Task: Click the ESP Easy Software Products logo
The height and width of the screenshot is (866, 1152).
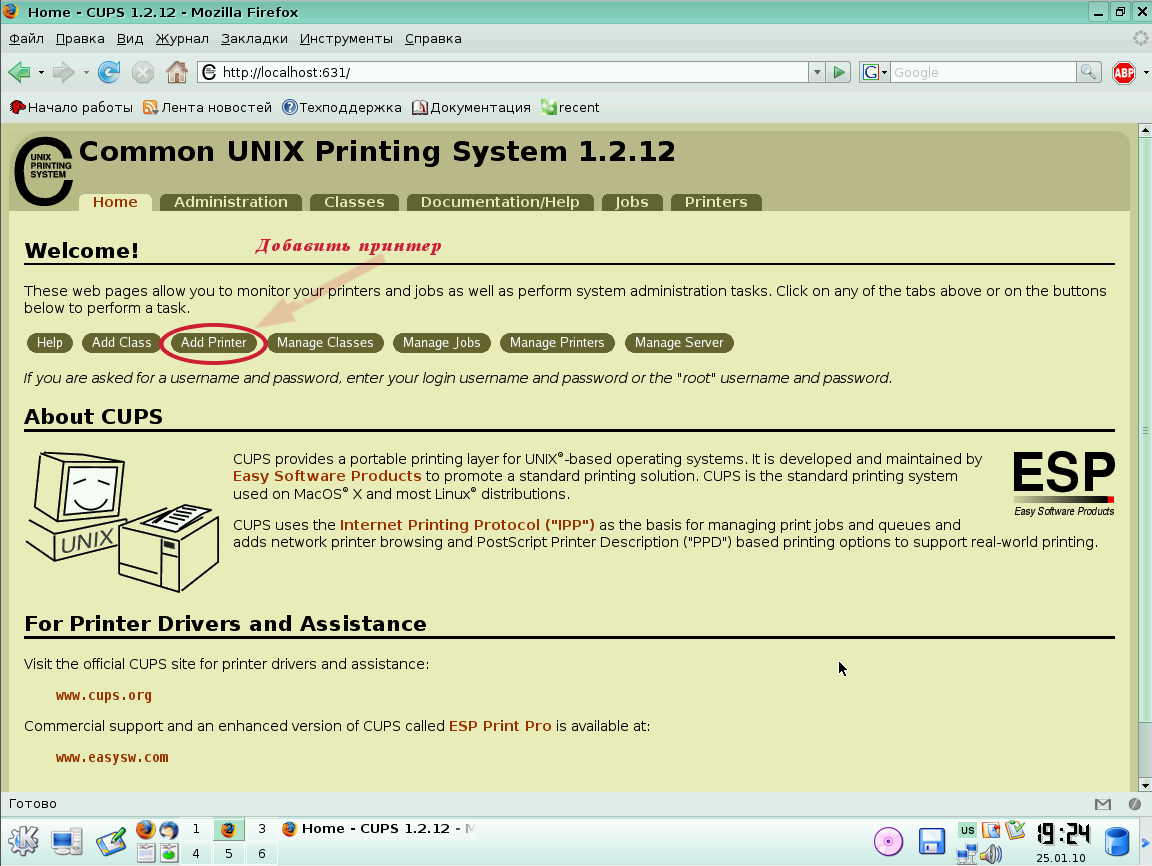Action: [1063, 483]
